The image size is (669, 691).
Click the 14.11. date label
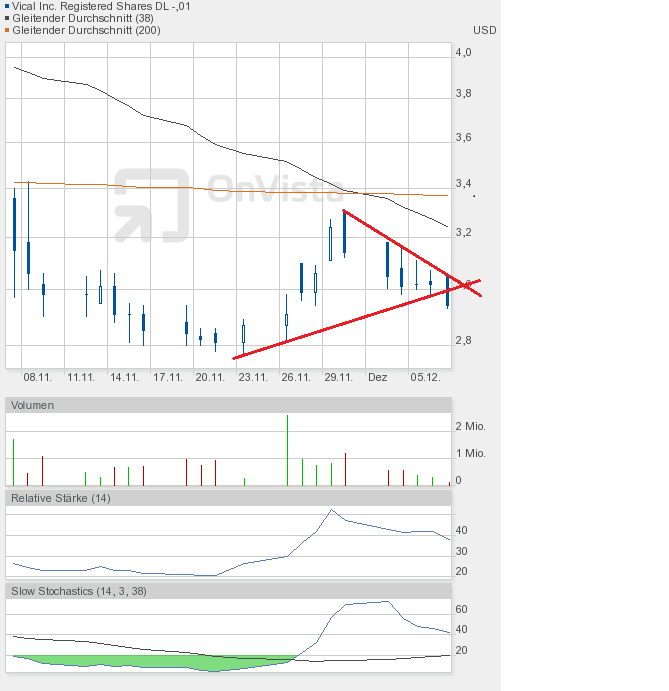(124, 377)
